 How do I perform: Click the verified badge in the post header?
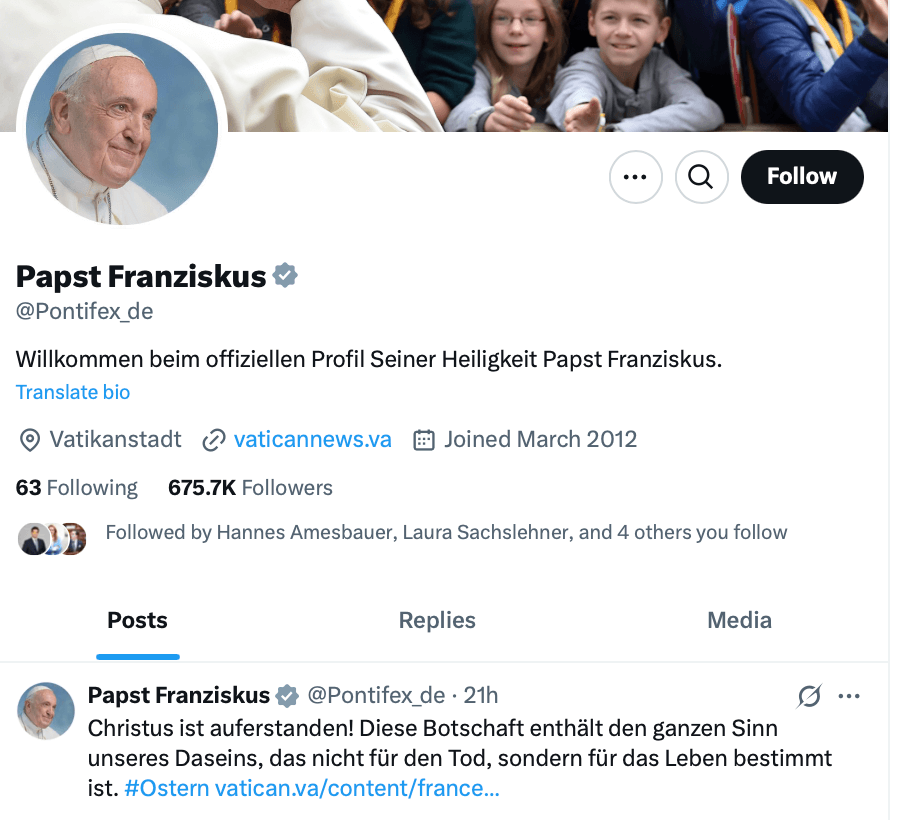pos(287,695)
